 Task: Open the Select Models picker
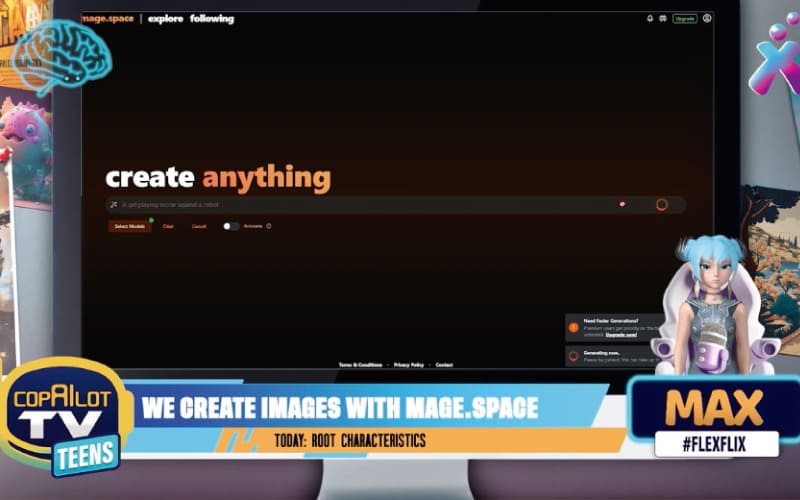pyautogui.click(x=129, y=226)
